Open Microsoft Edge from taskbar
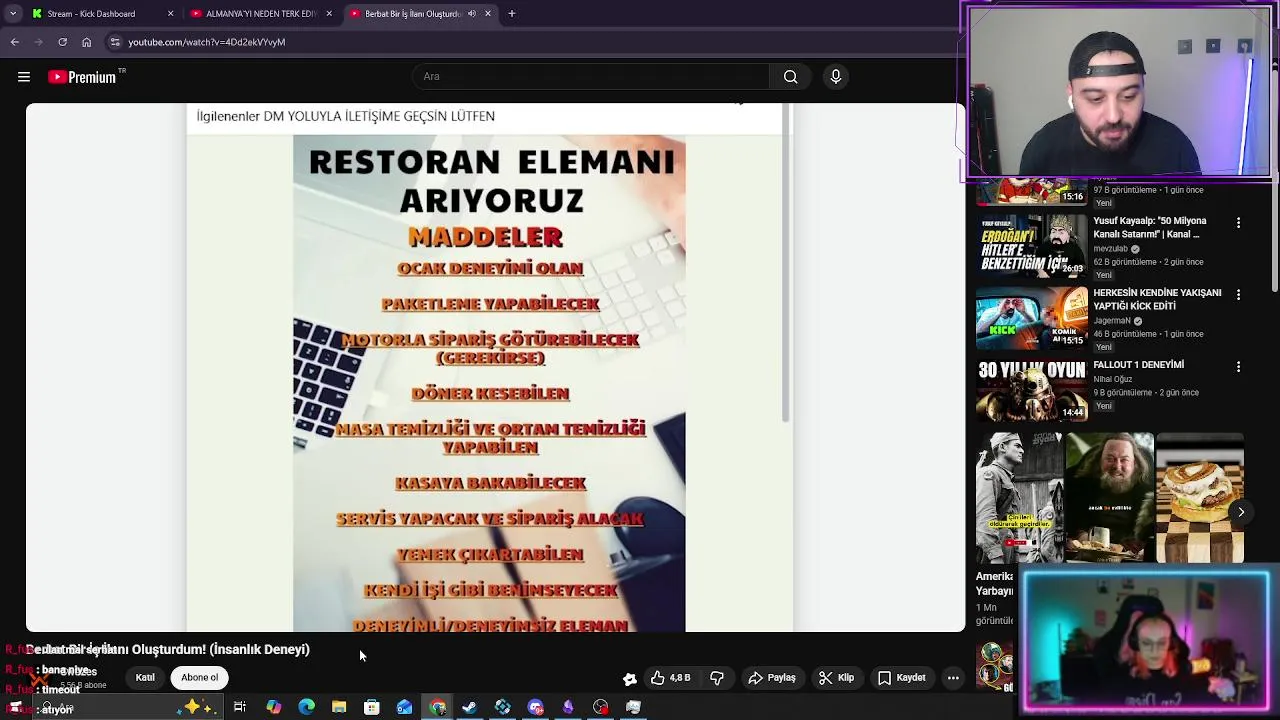 [306, 707]
